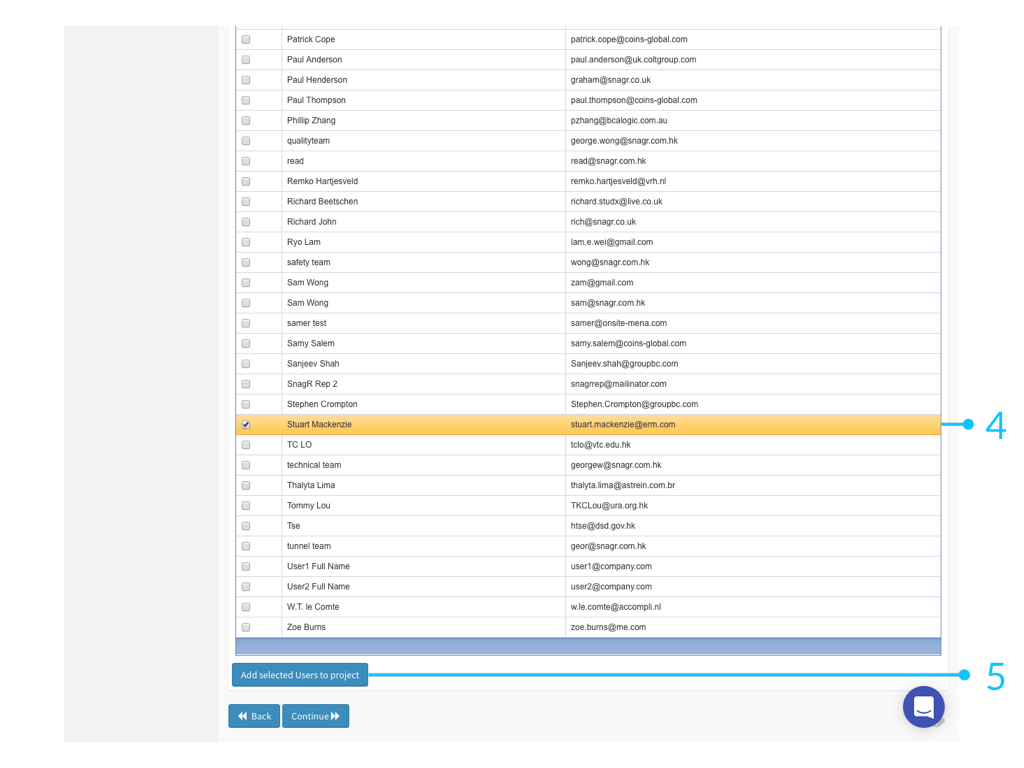This screenshot has height=768, width=1024.
Task: Click the name tunnel team
Action: (x=308, y=546)
